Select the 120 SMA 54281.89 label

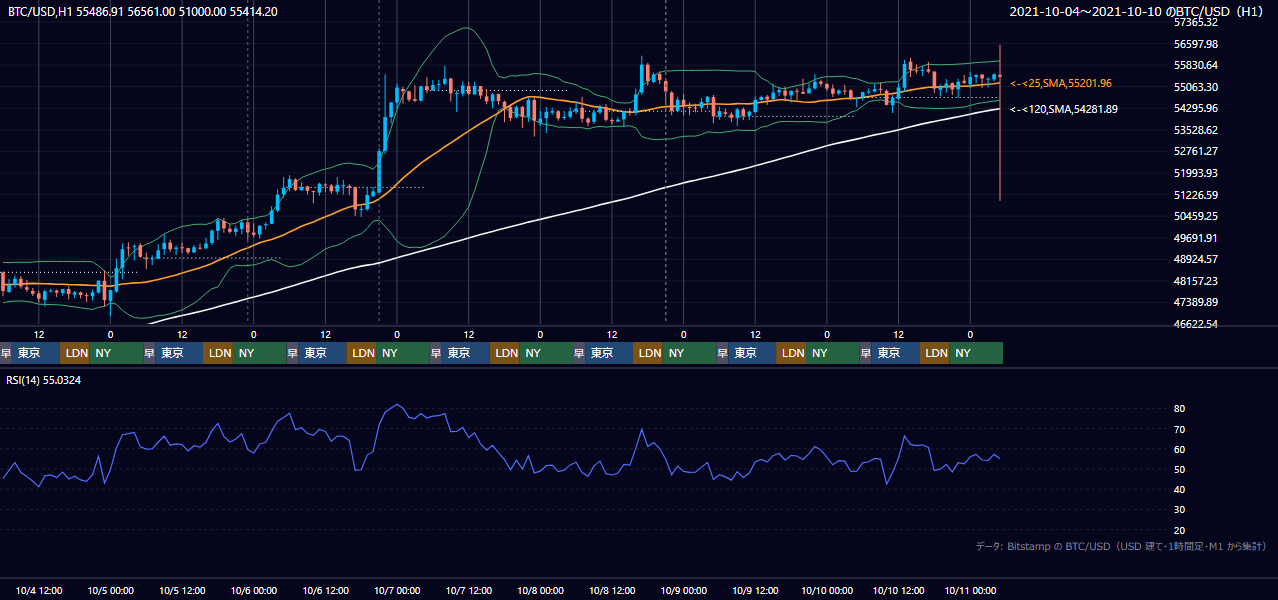coord(1064,109)
